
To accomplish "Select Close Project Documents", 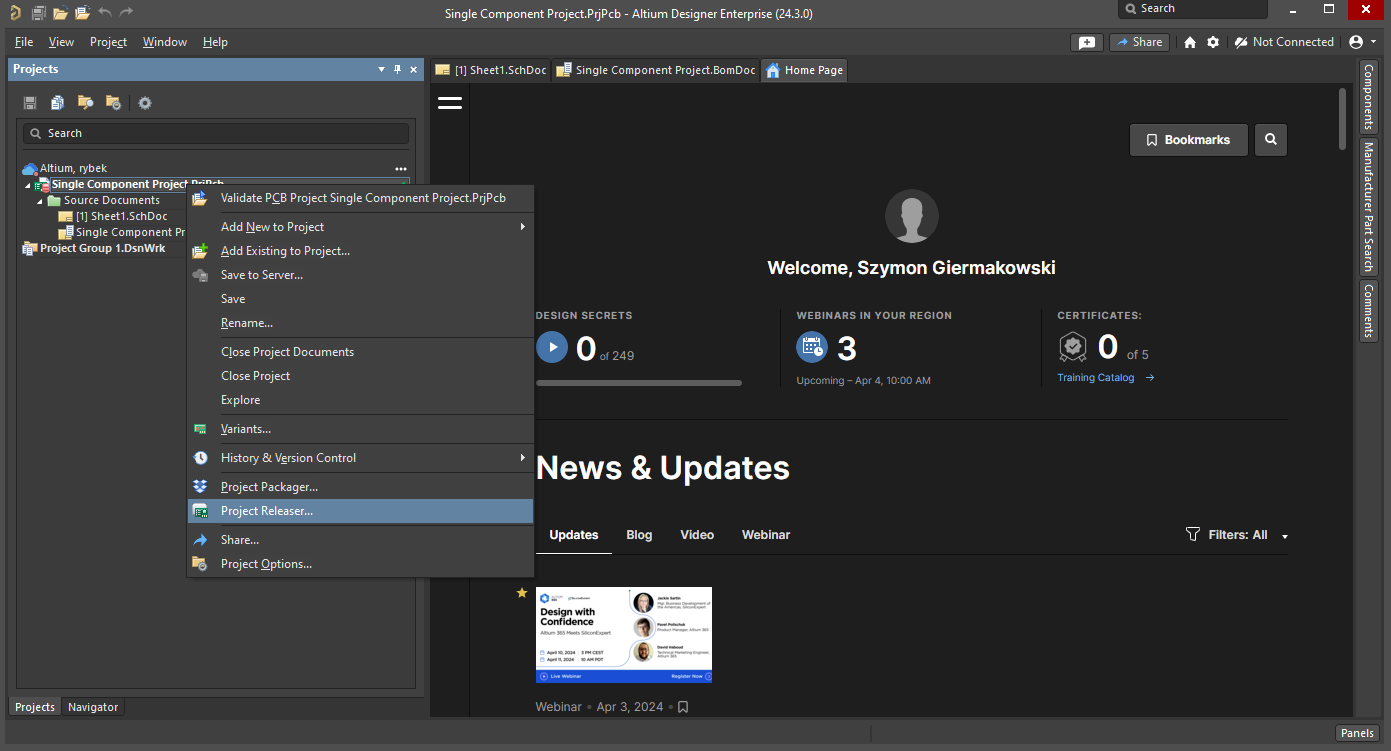I will point(361,352).
